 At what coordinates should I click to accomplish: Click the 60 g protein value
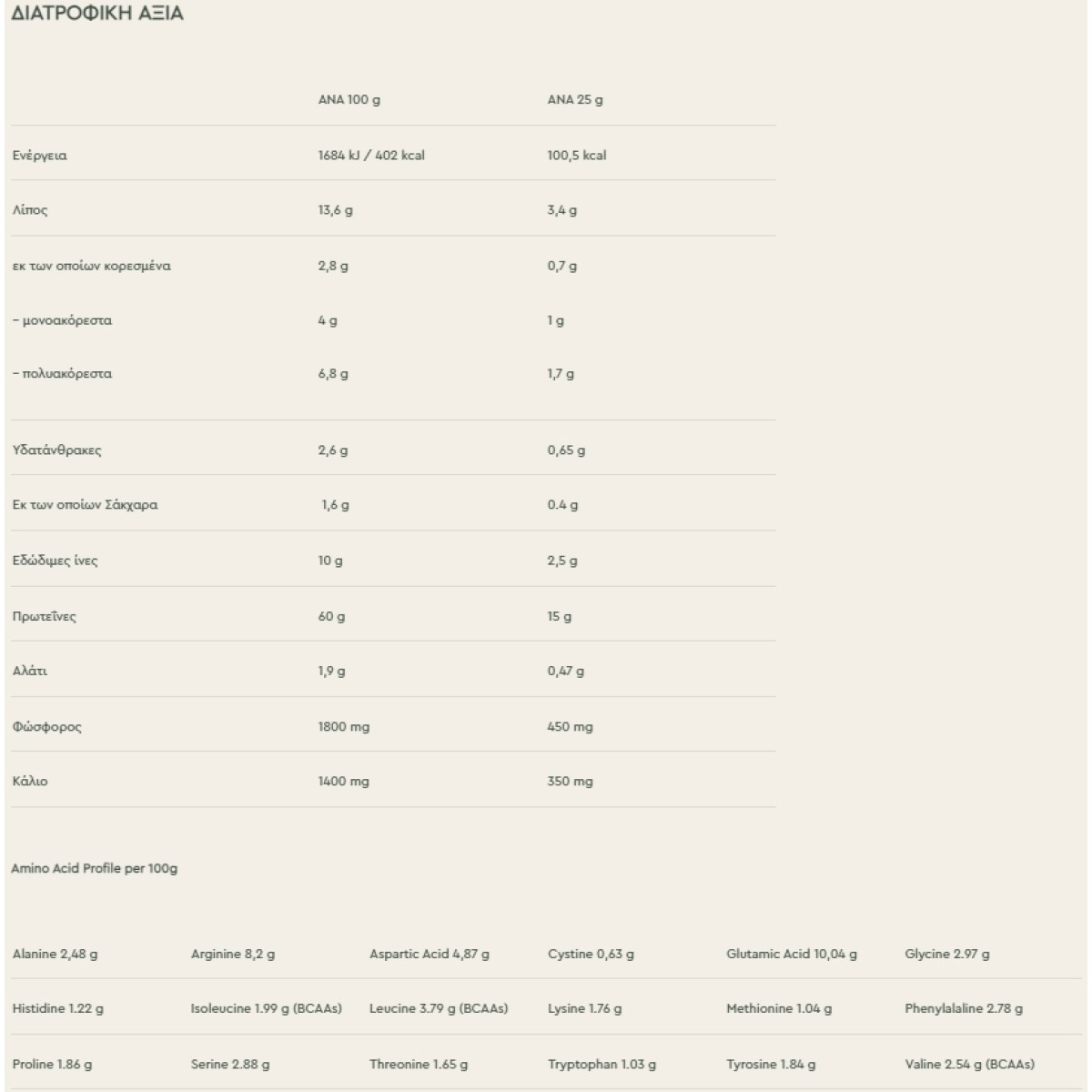(x=331, y=617)
